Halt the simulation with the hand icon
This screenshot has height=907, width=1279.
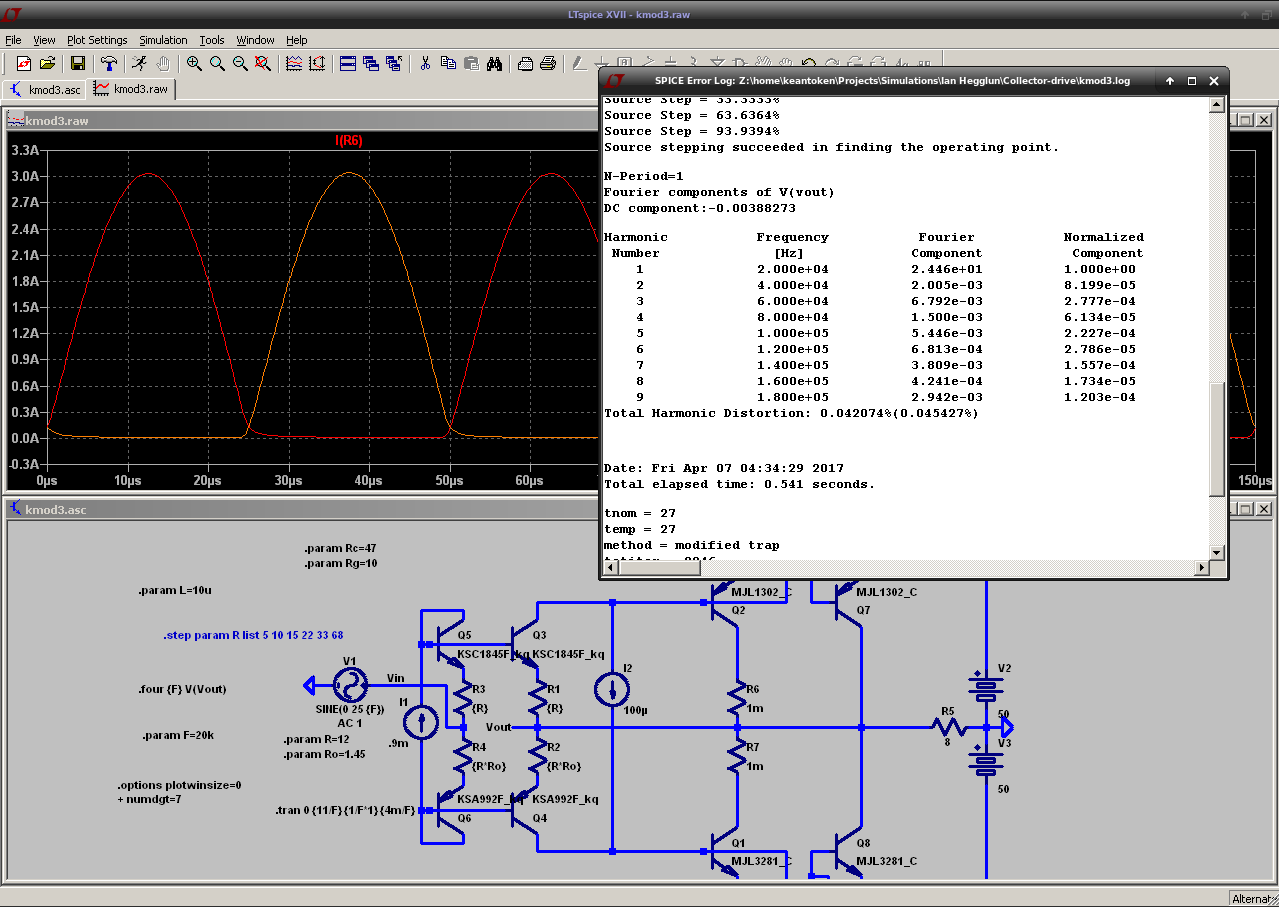click(x=163, y=63)
